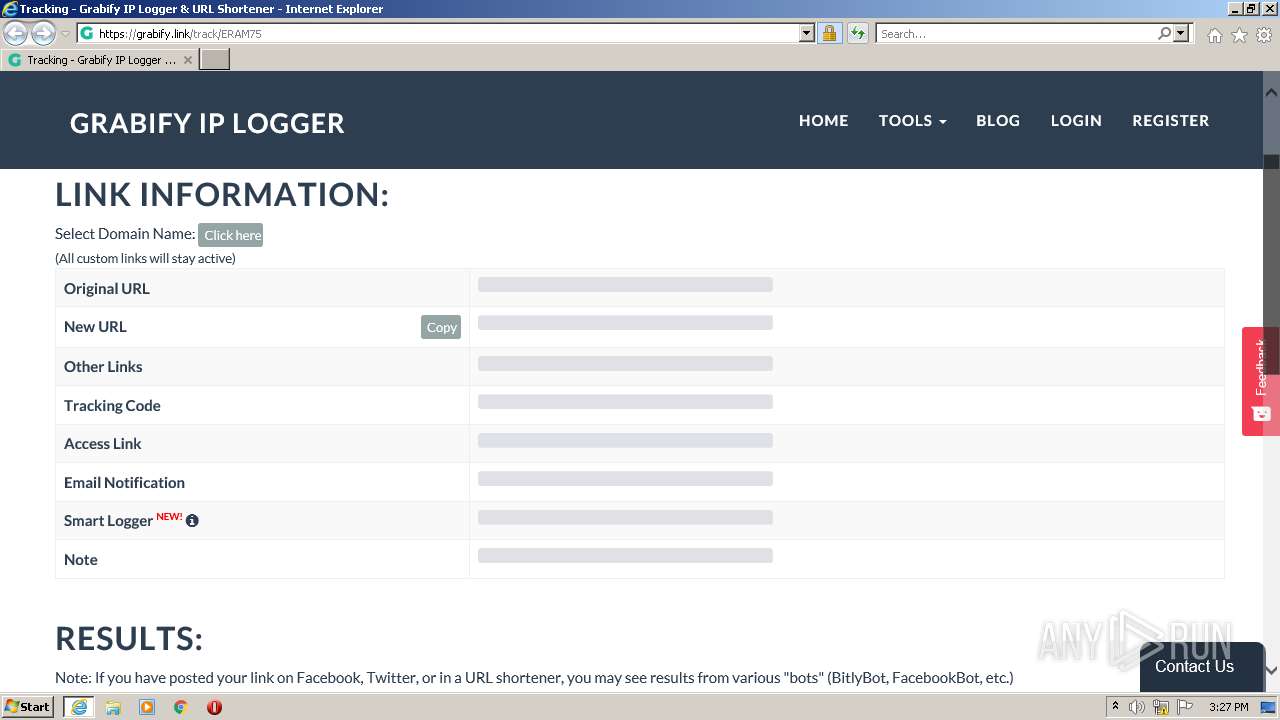1280x720 pixels.
Task: Click the refresh page icon
Action: (857, 33)
